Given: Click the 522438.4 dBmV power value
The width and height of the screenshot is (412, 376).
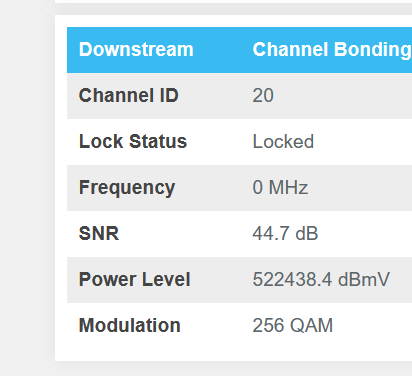Looking at the screenshot, I should [321, 279].
